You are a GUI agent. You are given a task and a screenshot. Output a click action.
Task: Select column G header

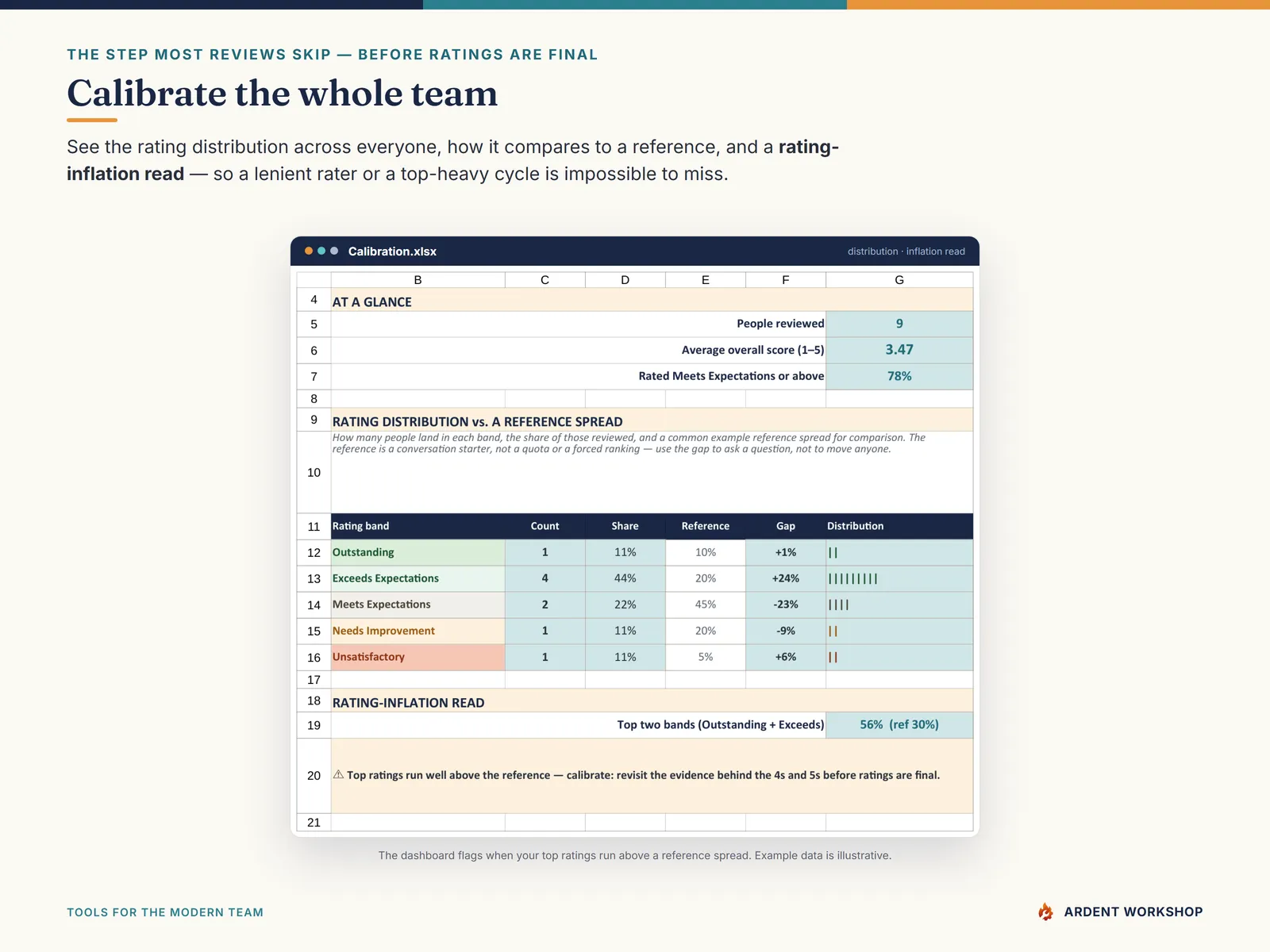pyautogui.click(x=899, y=280)
